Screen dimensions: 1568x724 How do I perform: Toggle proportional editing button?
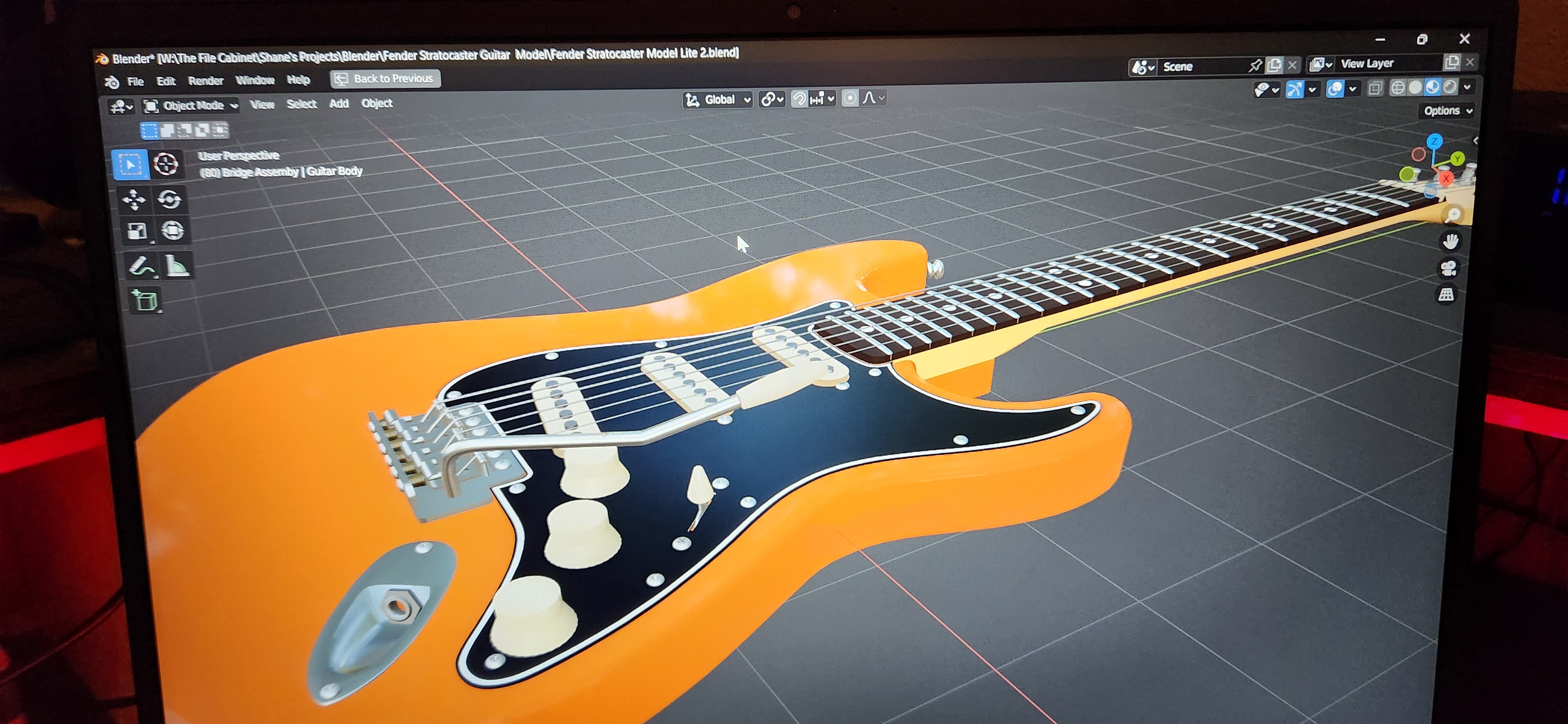[x=850, y=98]
